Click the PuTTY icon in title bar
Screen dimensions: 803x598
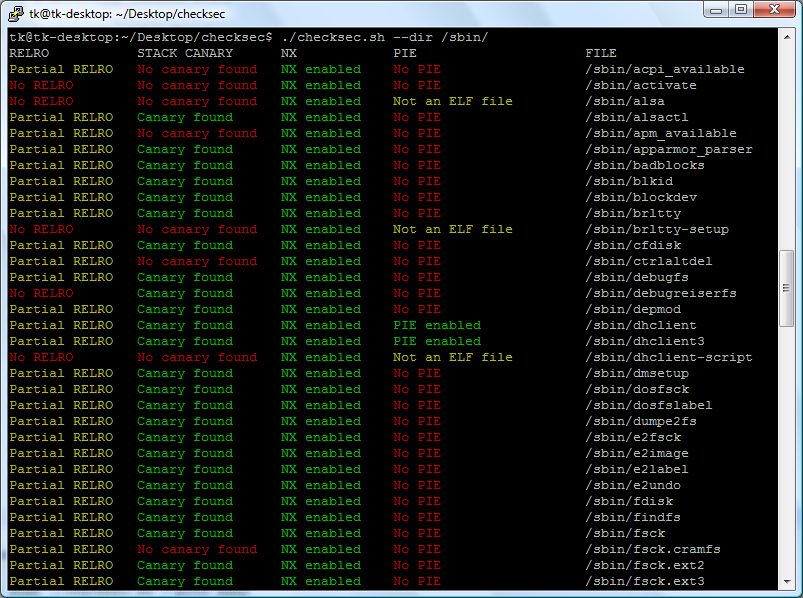click(x=16, y=13)
